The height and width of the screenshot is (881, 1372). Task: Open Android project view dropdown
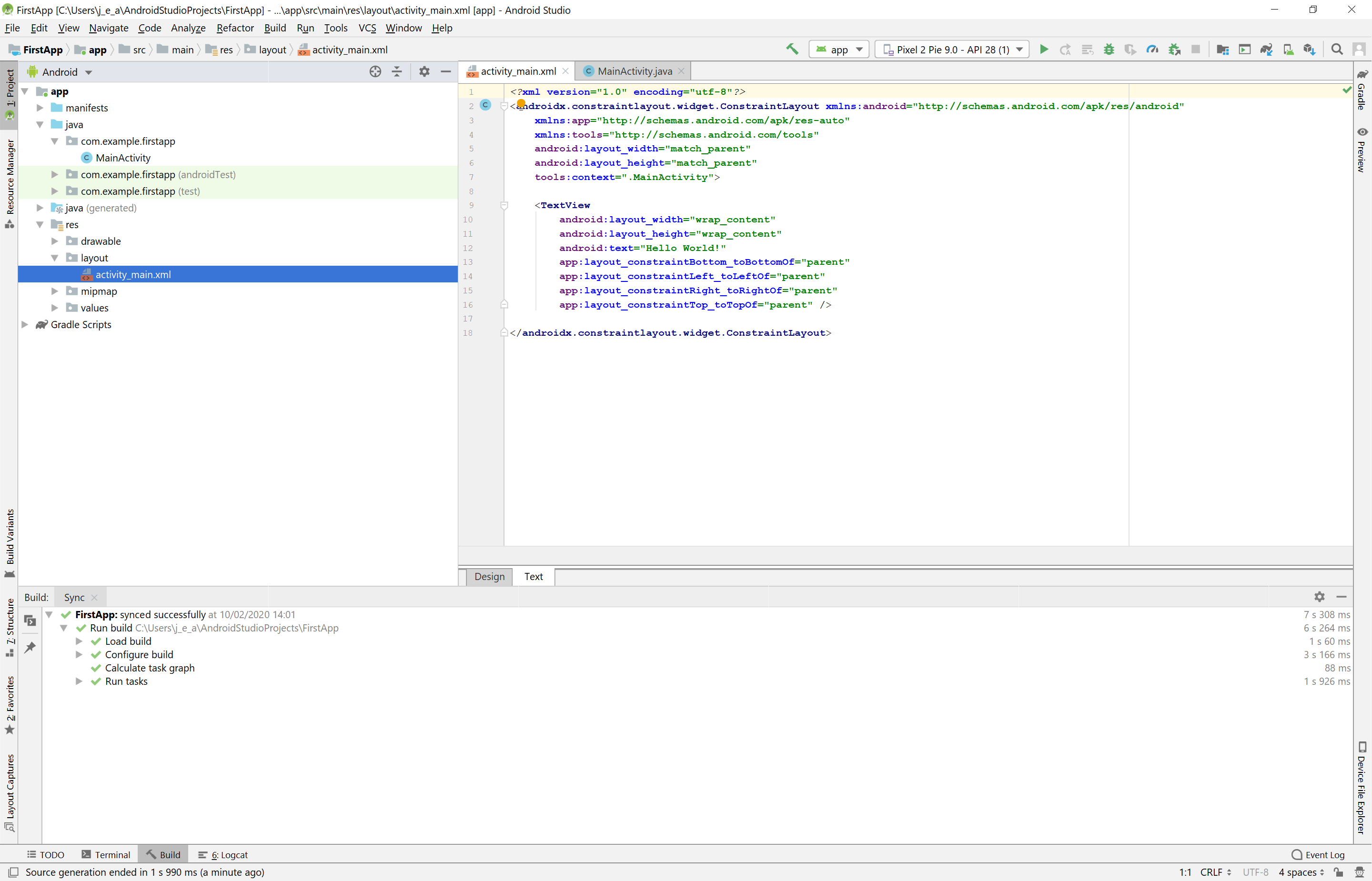tap(60, 72)
